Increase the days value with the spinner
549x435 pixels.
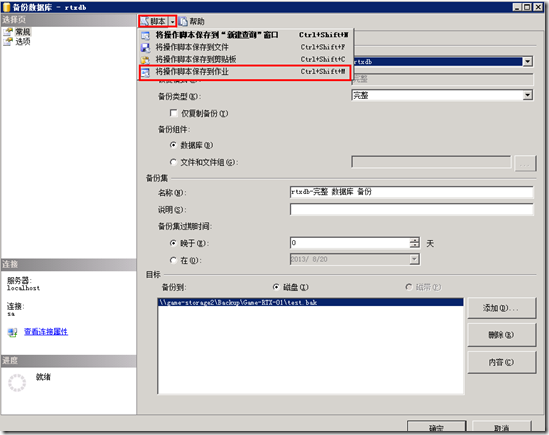[415, 240]
